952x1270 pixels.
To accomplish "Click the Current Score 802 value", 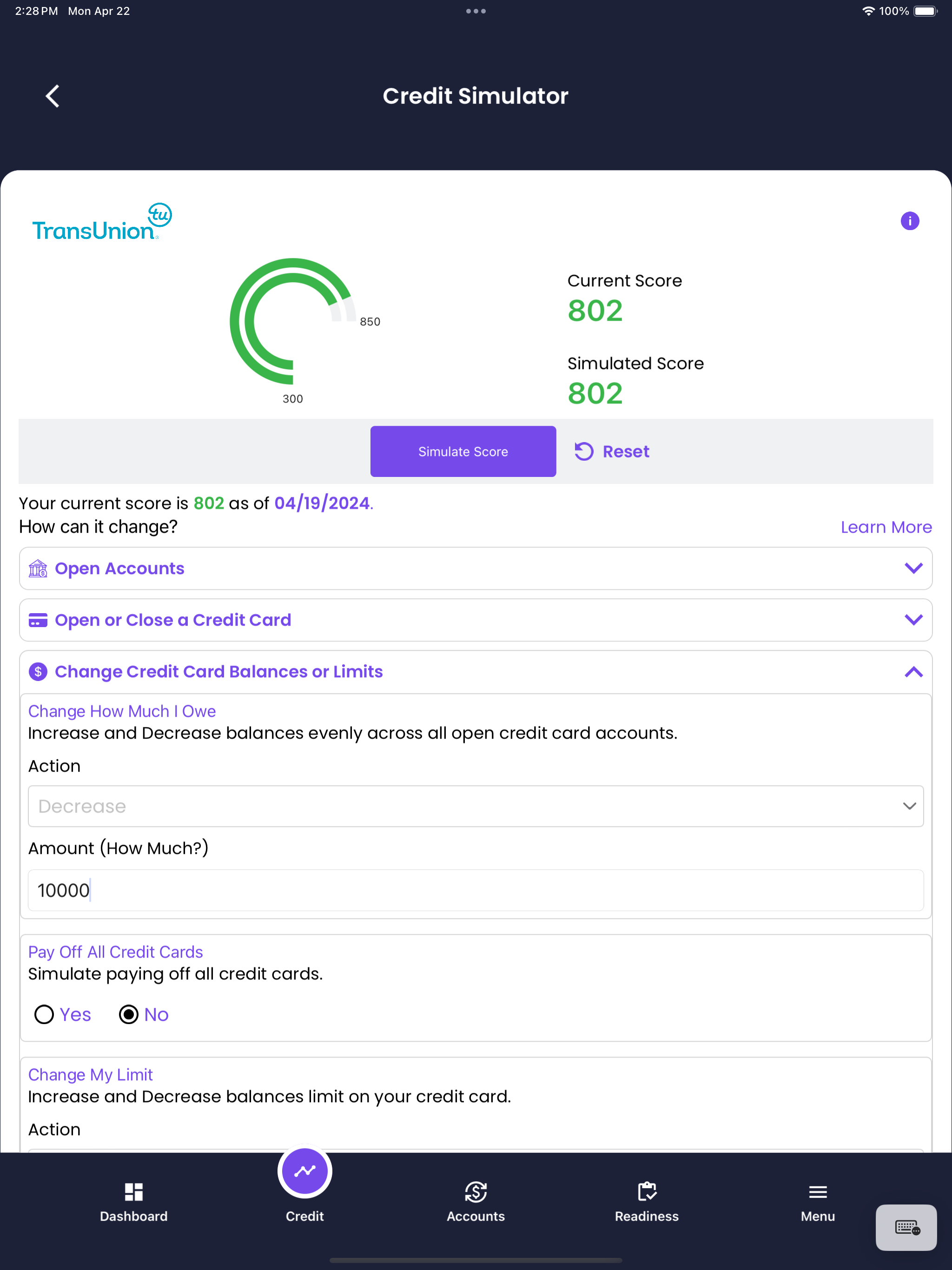I will coord(595,311).
